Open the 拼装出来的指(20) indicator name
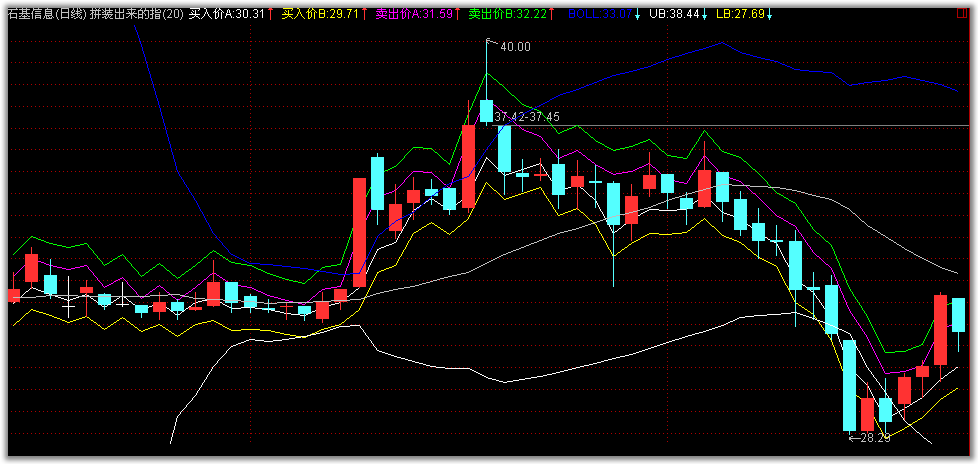Screen dimensions: 978x464 (136, 15)
